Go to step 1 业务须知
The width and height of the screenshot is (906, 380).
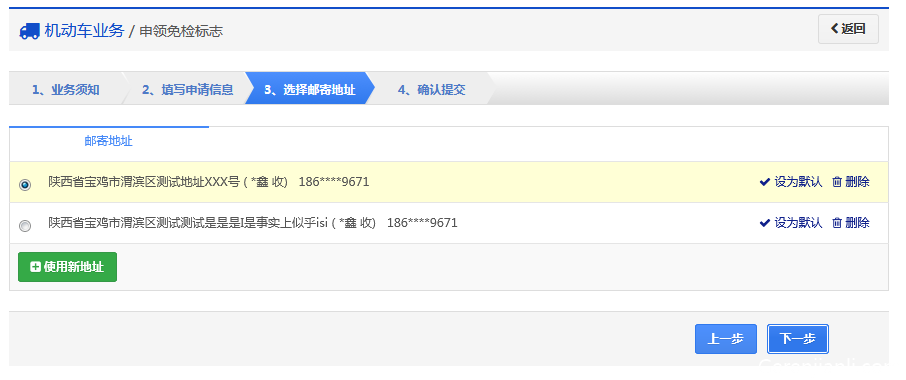(65, 90)
